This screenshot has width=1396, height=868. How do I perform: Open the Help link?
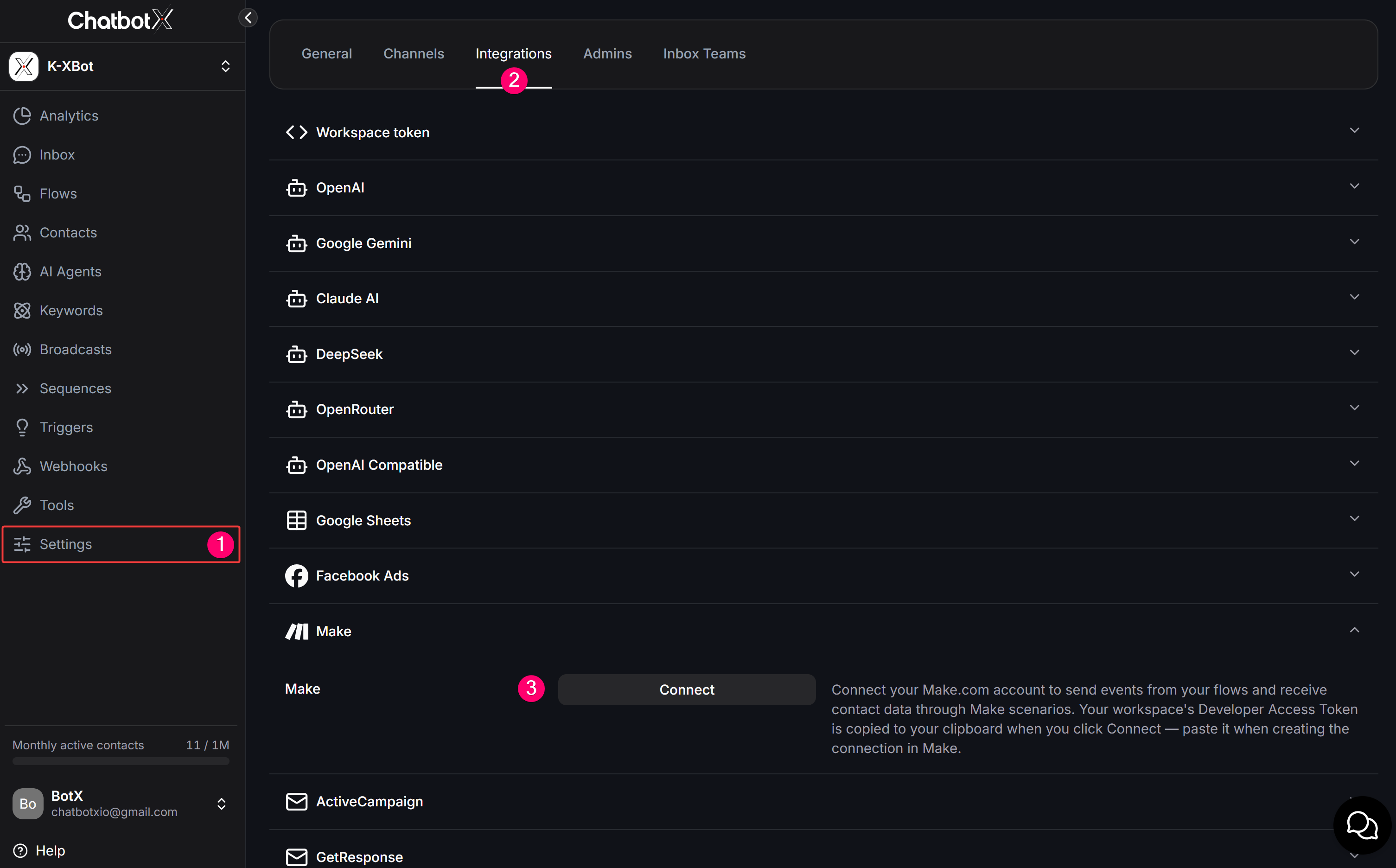tap(50, 850)
